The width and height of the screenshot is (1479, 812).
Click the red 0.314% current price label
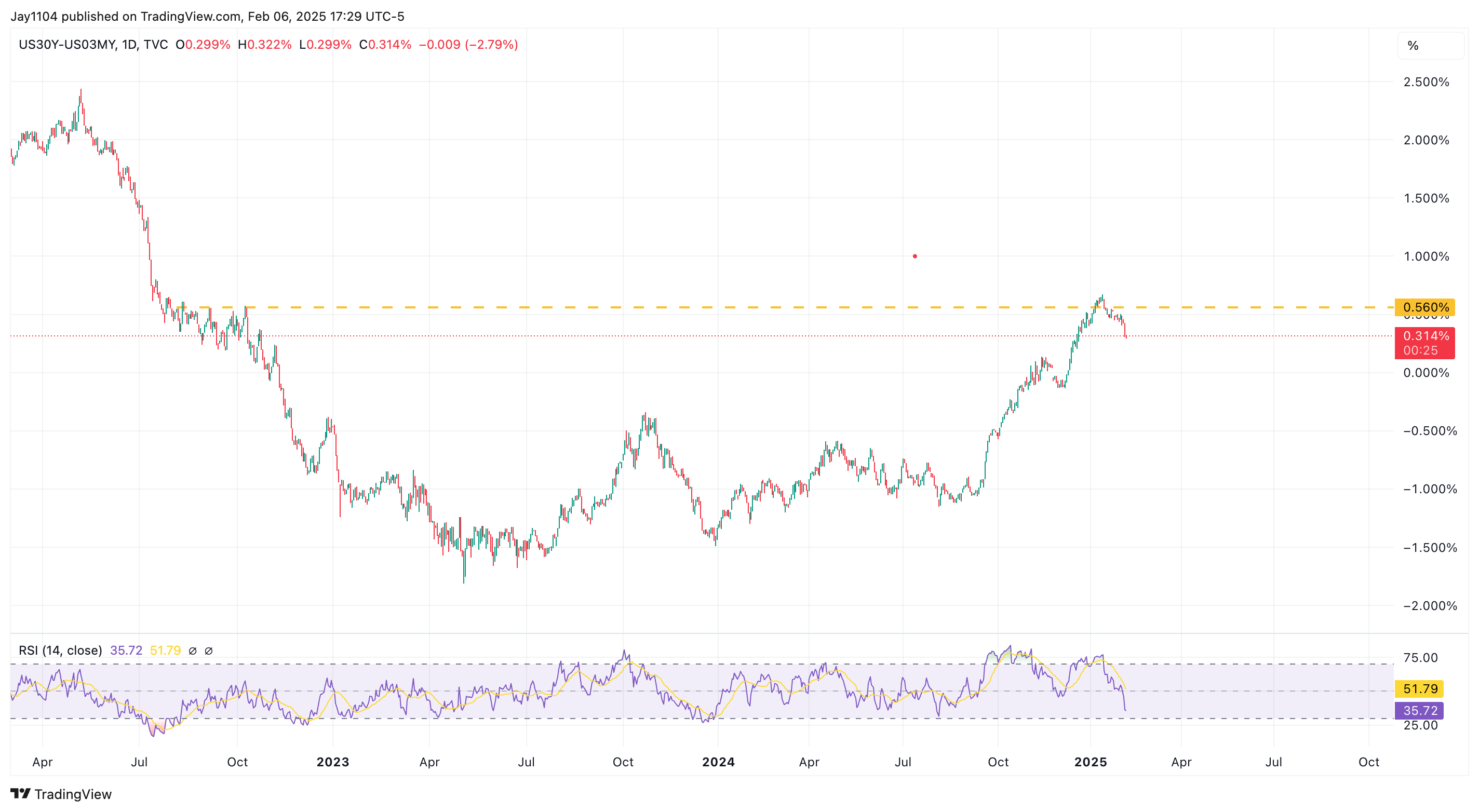[x=1424, y=343]
